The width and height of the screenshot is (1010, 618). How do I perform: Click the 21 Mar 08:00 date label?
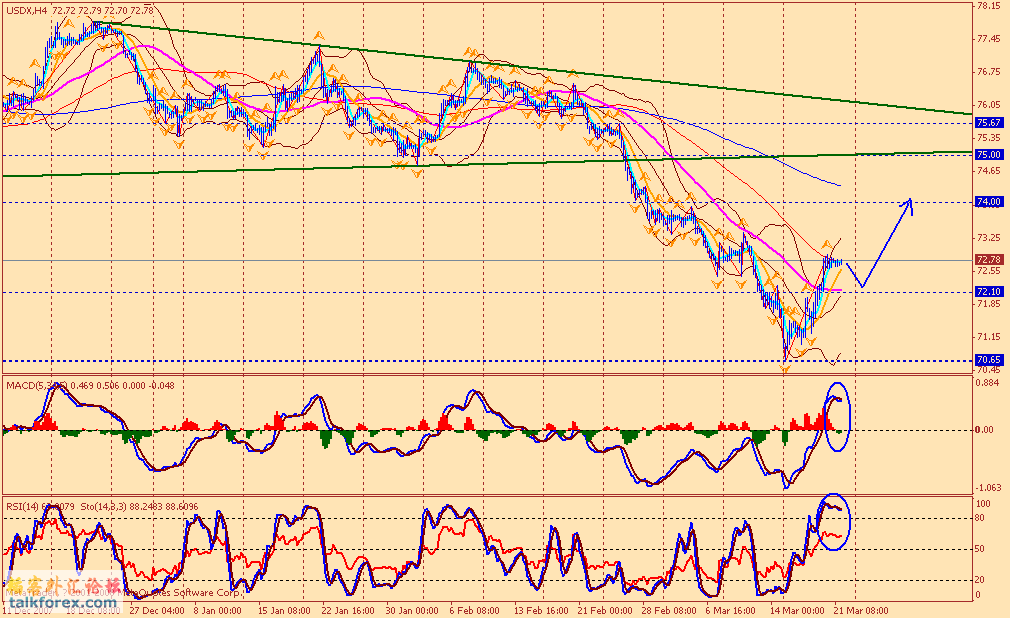click(x=862, y=610)
